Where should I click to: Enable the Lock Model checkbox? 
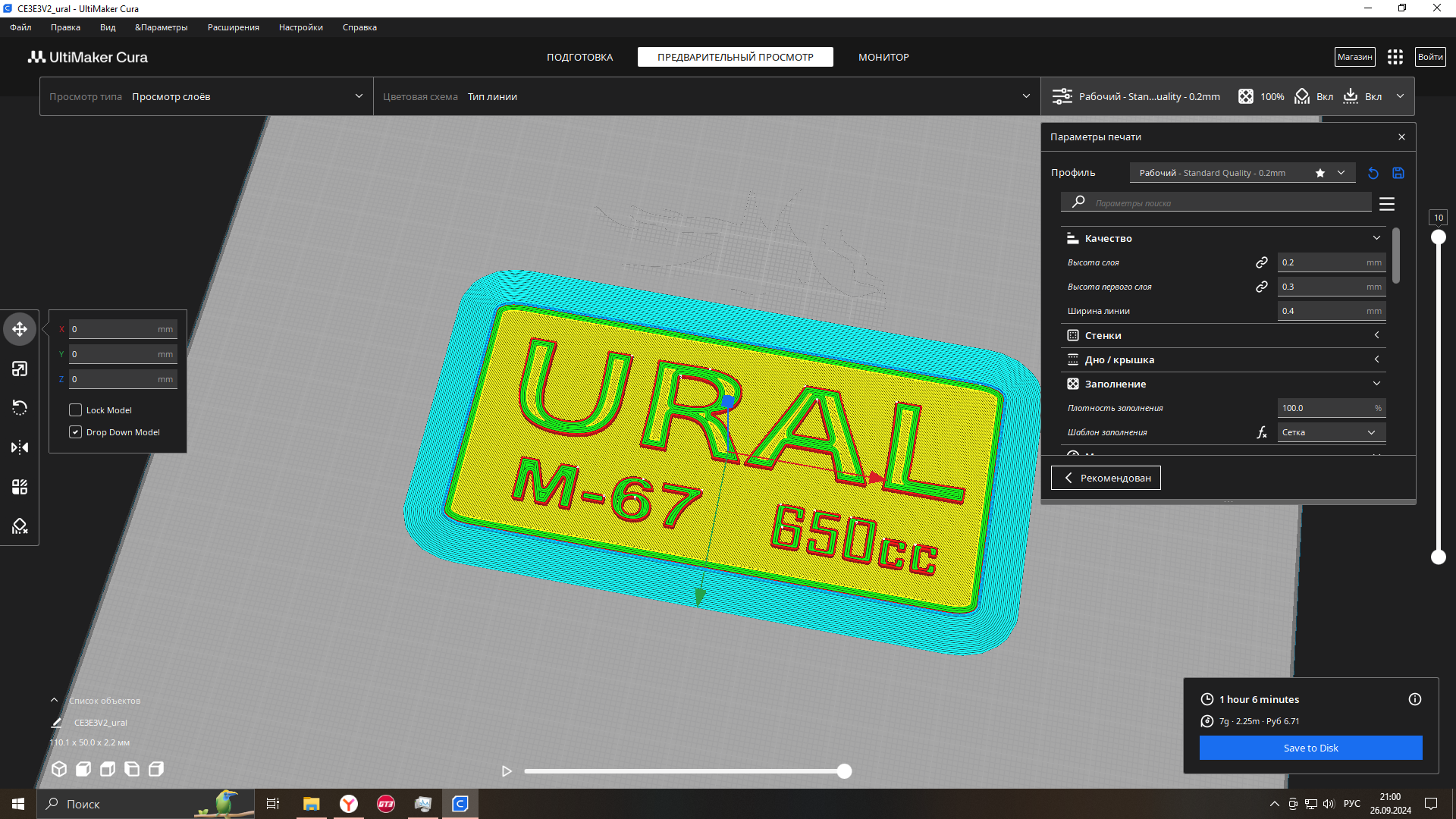coord(76,410)
